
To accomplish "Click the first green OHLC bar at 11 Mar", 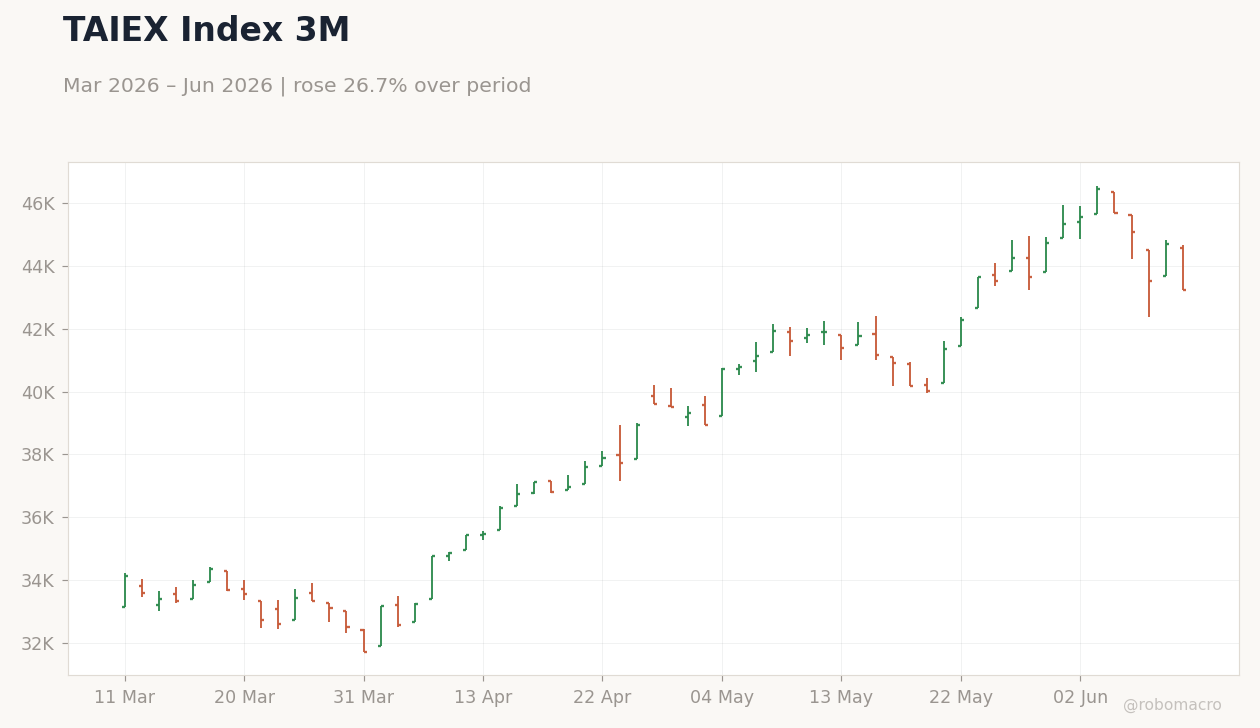I will [125, 590].
